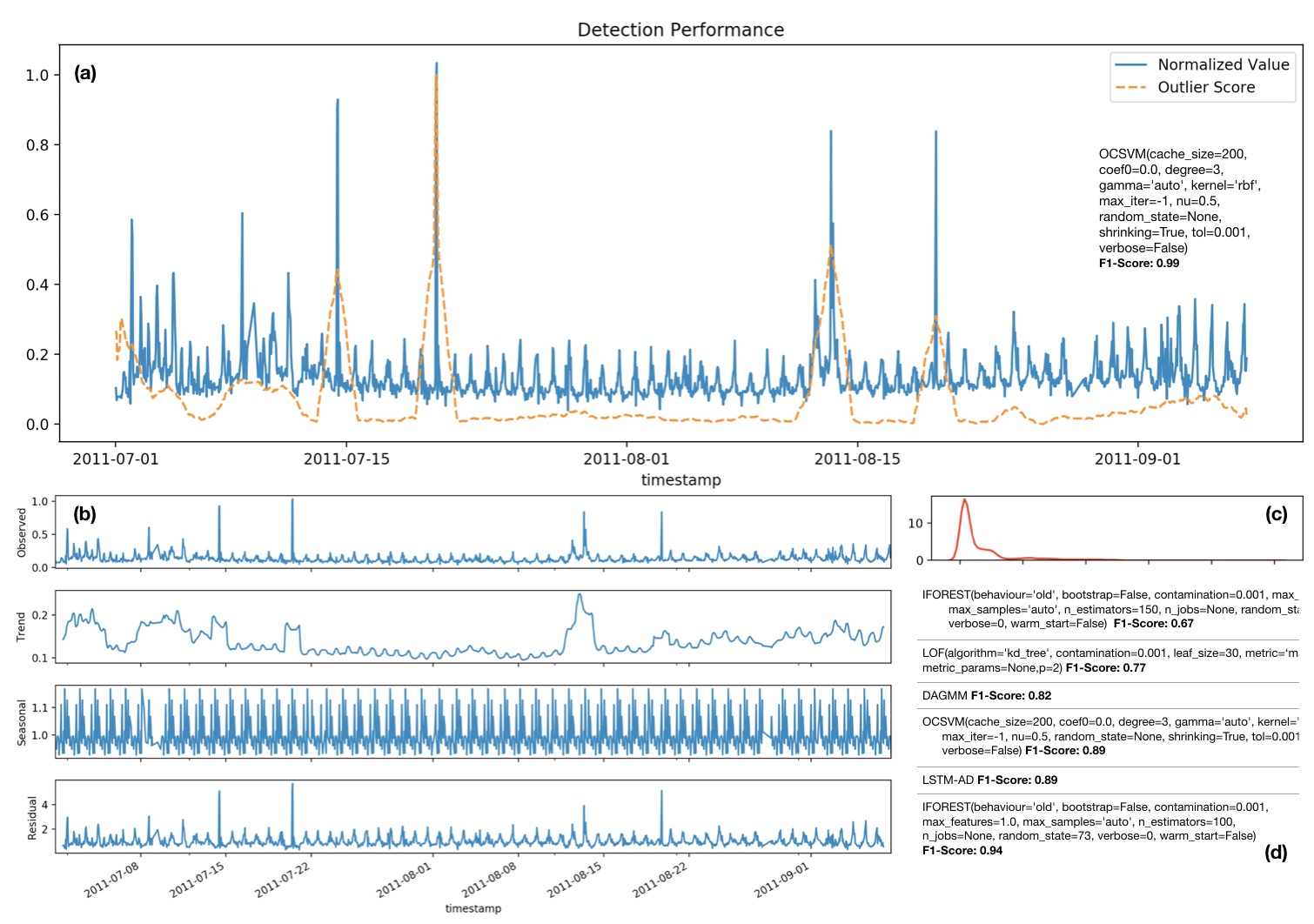Click y-axis tick '10' on panel (c)
The image size is (1314, 924).
915,524
